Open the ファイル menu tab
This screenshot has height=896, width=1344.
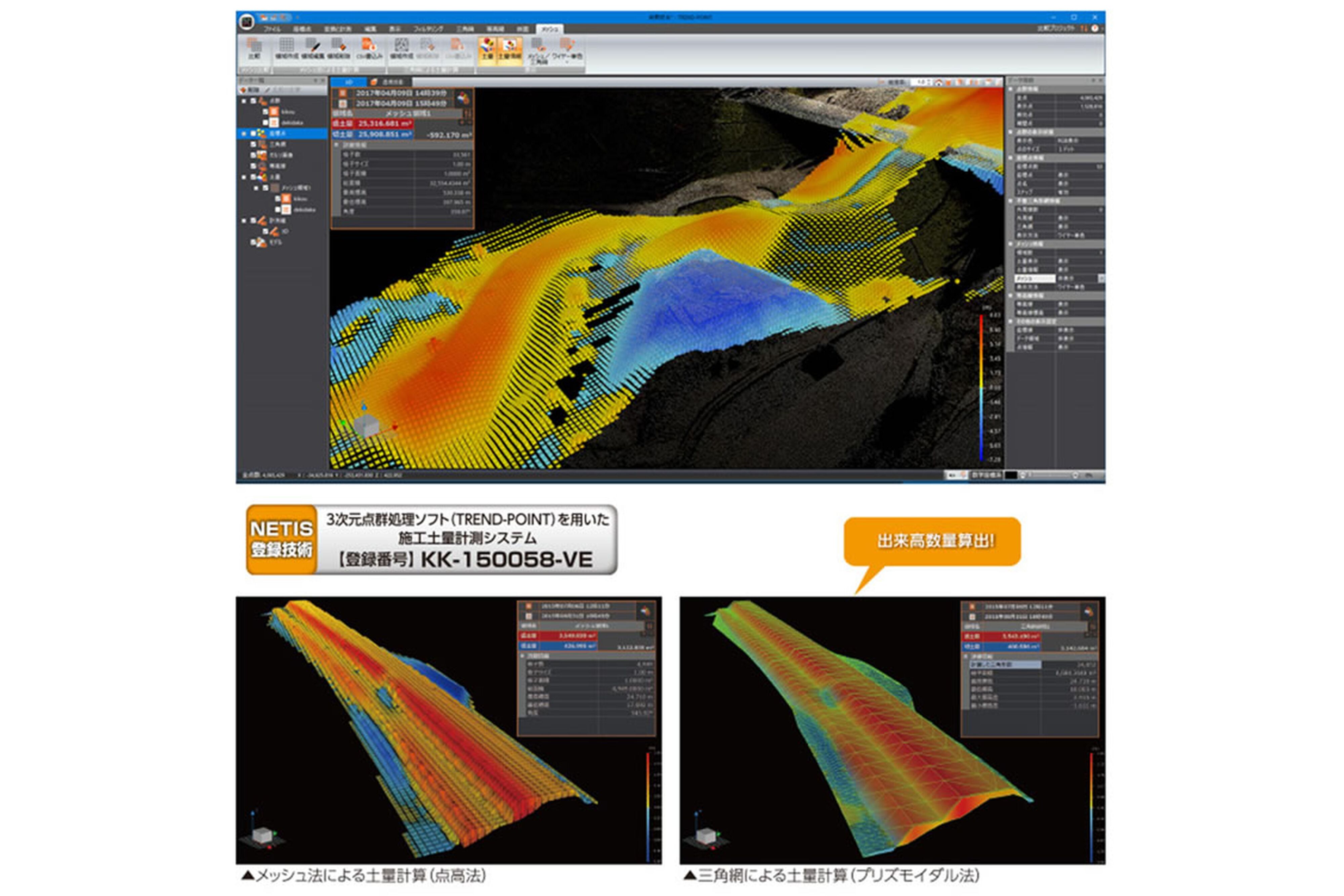[x=272, y=29]
